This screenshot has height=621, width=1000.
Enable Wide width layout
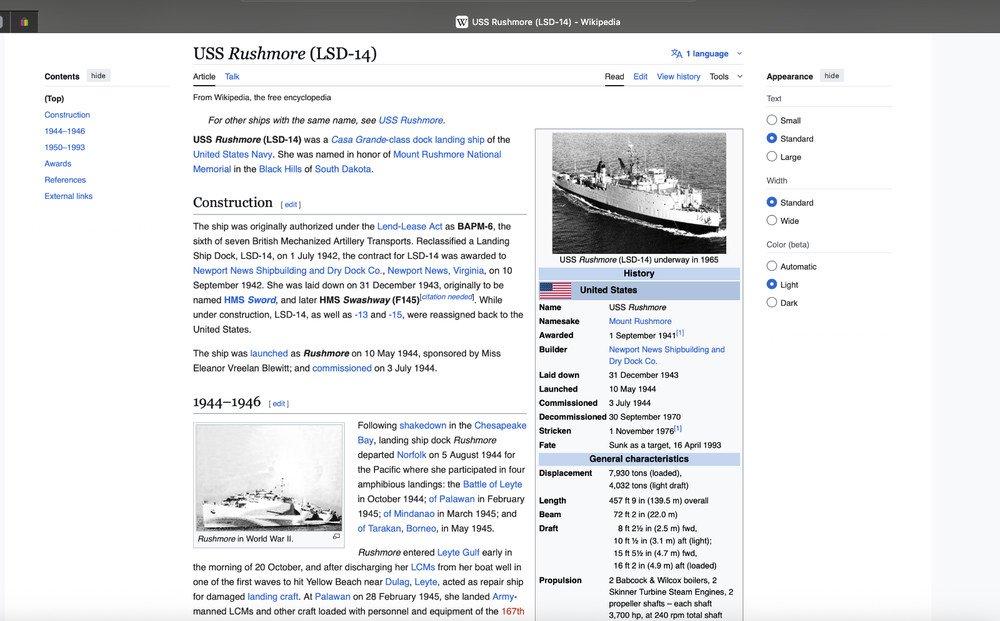click(x=772, y=221)
